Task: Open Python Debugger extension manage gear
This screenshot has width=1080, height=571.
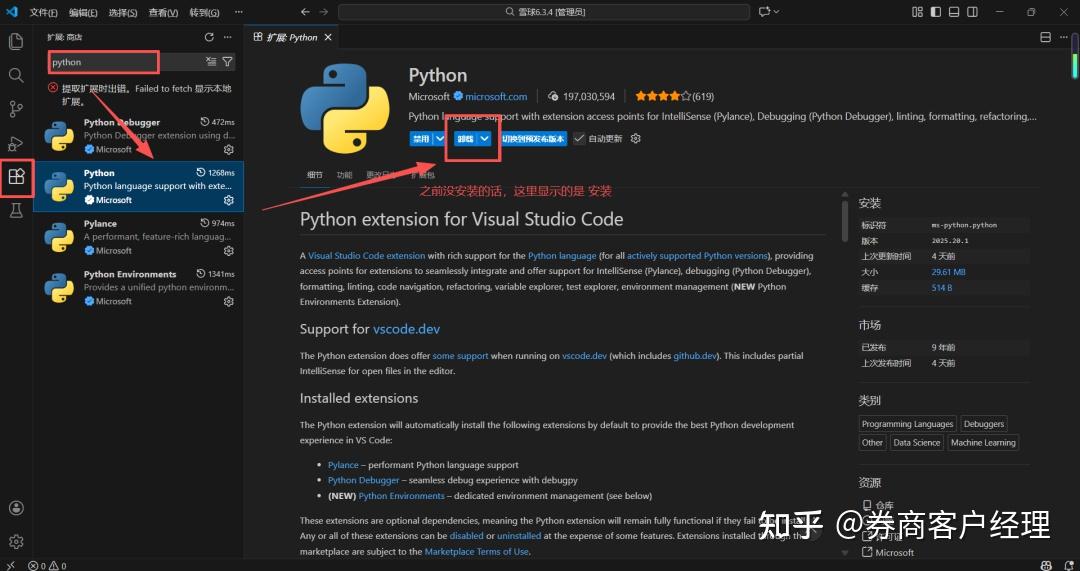Action: click(229, 149)
